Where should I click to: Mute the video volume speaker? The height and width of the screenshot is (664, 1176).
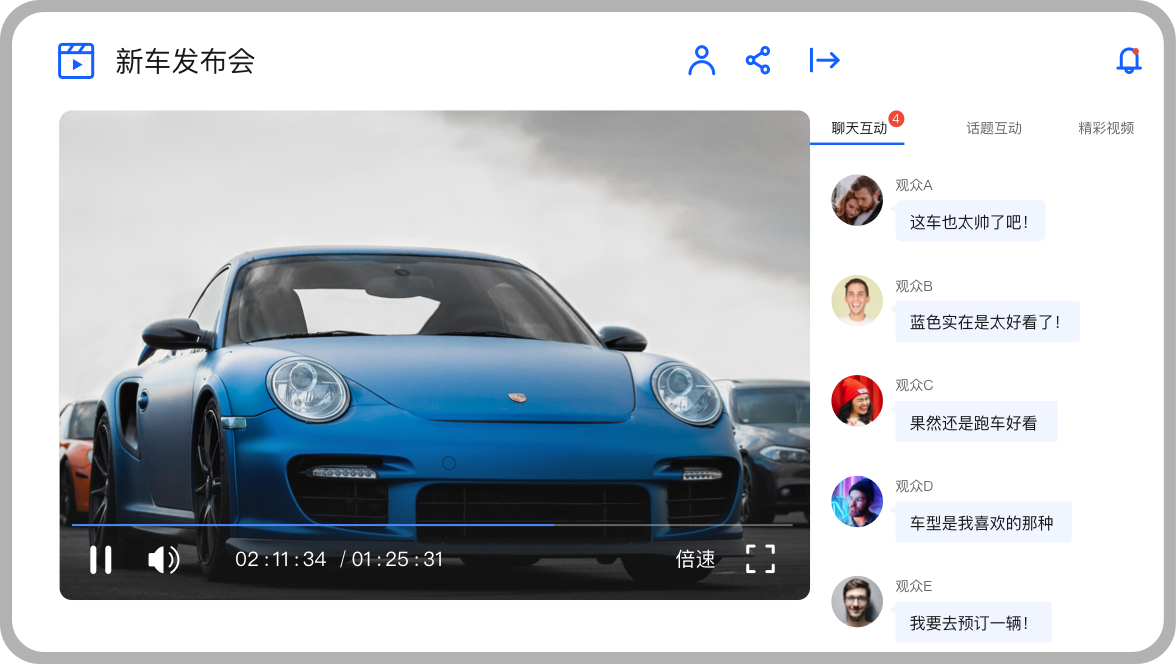[x=163, y=559]
